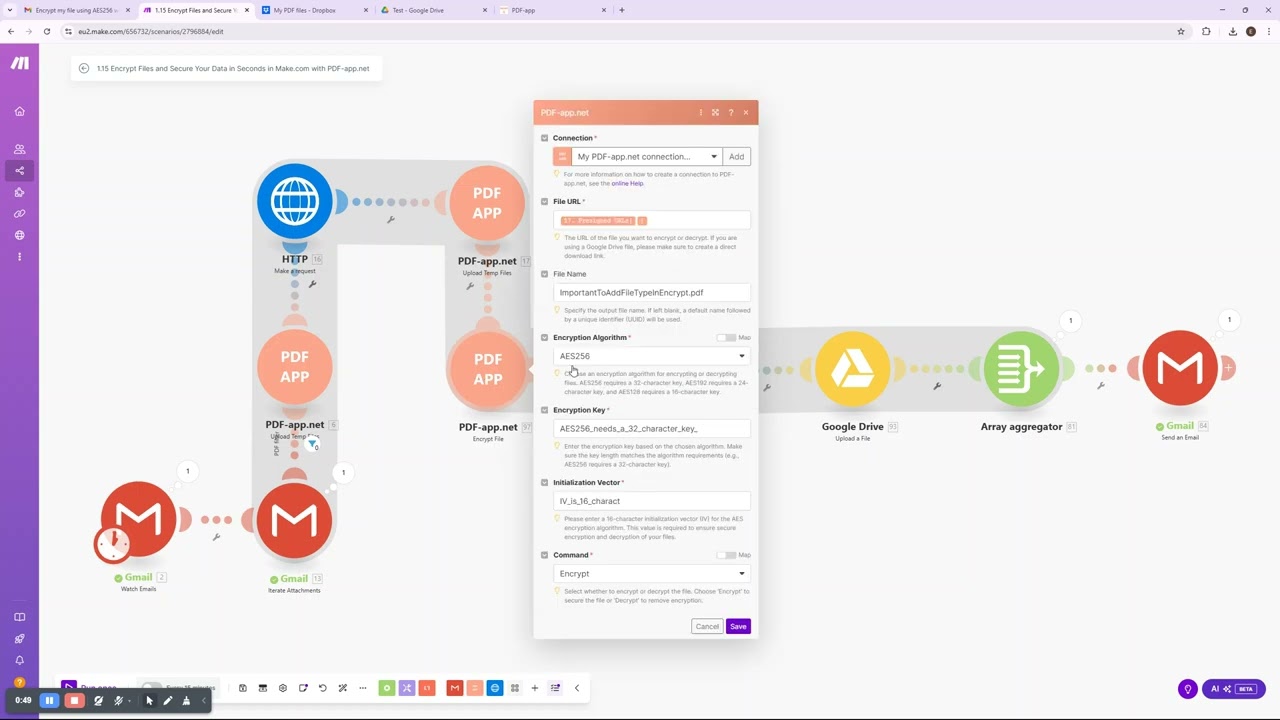Open Connections link icon in sidebar
Image resolution: width=1280 pixels, height=720 pixels.
(19, 213)
